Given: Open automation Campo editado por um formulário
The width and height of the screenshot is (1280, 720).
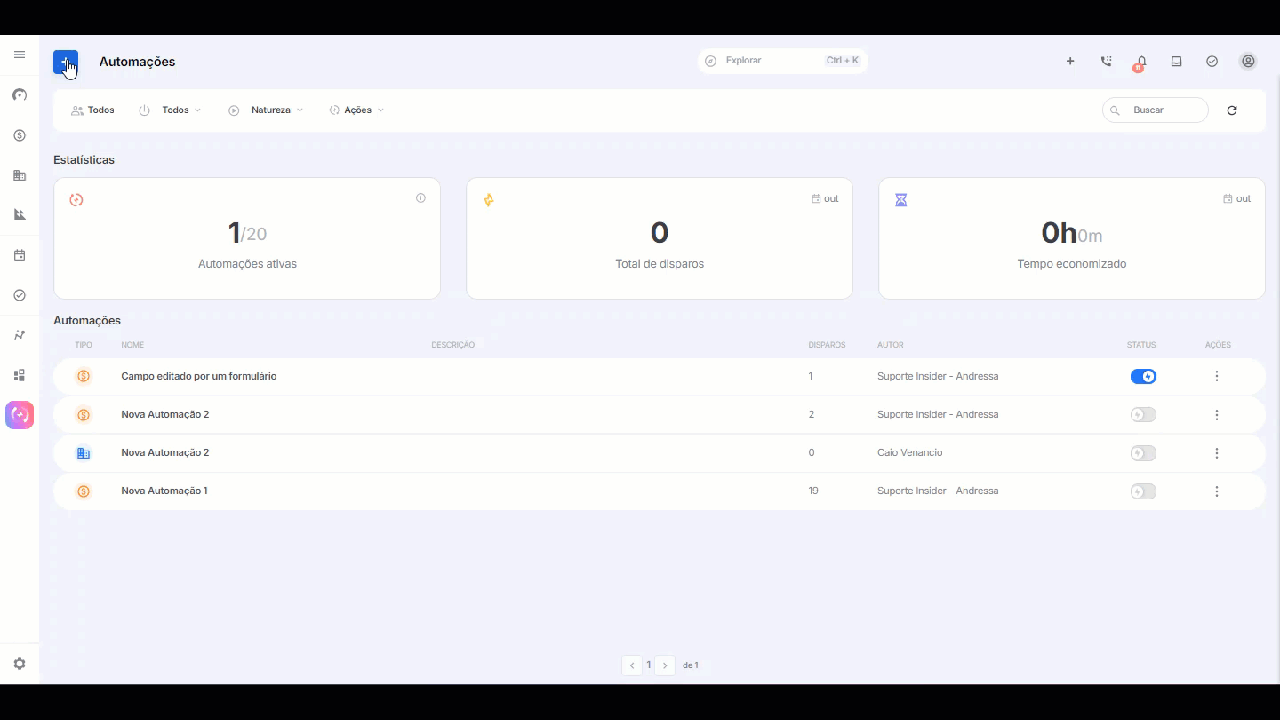Looking at the screenshot, I should tap(199, 377).
